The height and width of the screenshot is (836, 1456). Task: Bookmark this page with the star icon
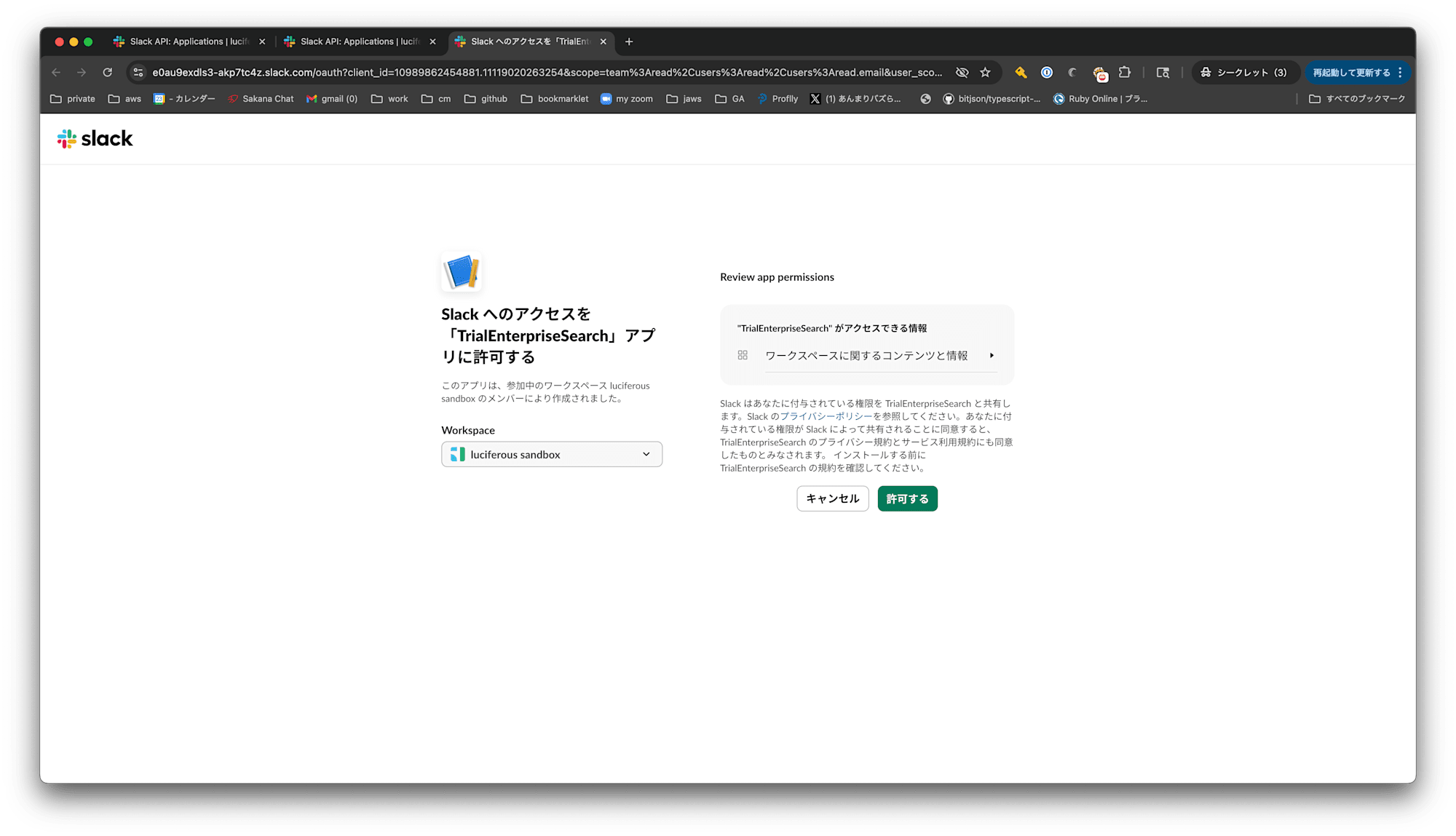coord(985,72)
